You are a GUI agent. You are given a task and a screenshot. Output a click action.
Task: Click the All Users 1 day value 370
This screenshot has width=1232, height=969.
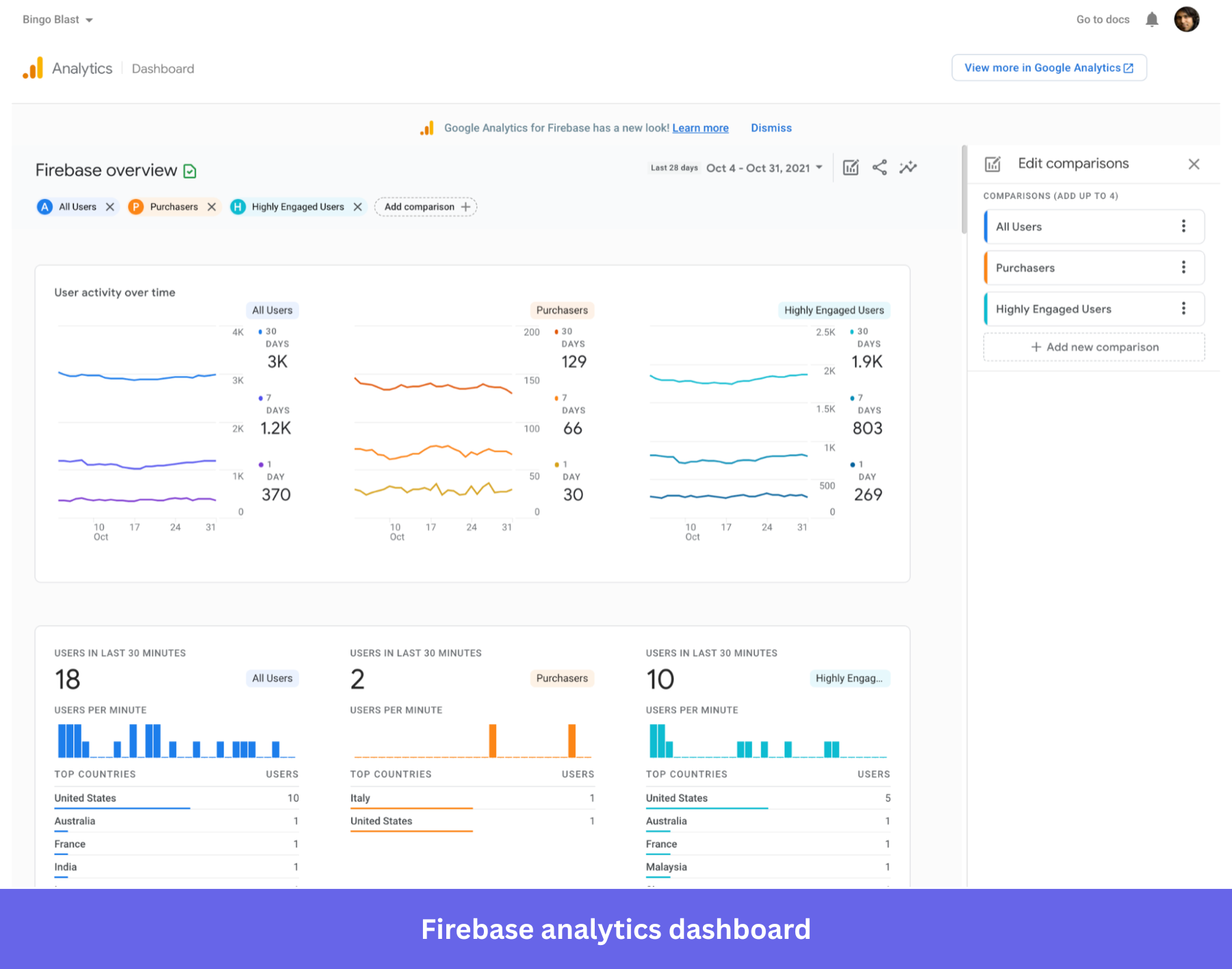276,495
